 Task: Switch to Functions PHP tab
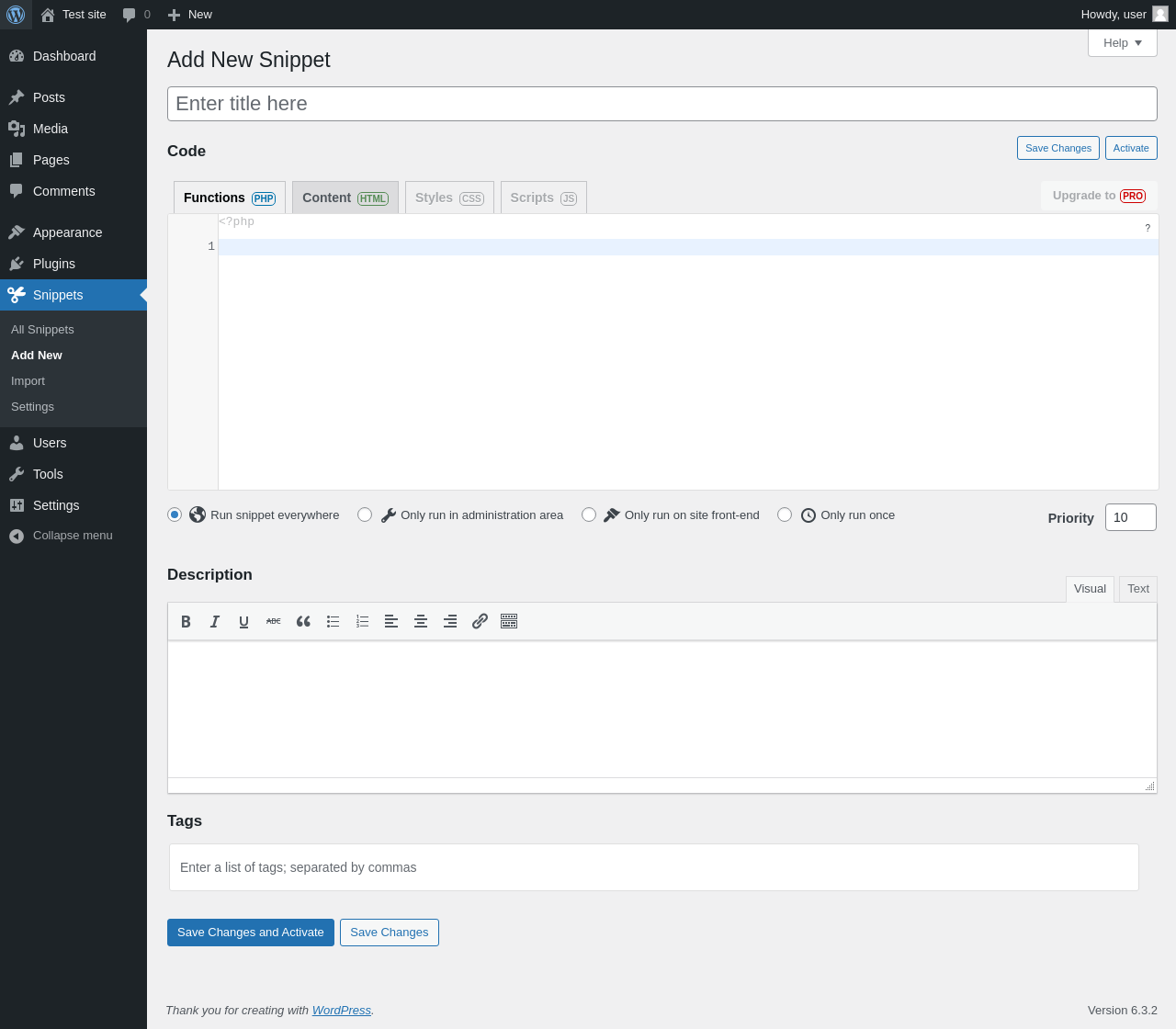[230, 198]
